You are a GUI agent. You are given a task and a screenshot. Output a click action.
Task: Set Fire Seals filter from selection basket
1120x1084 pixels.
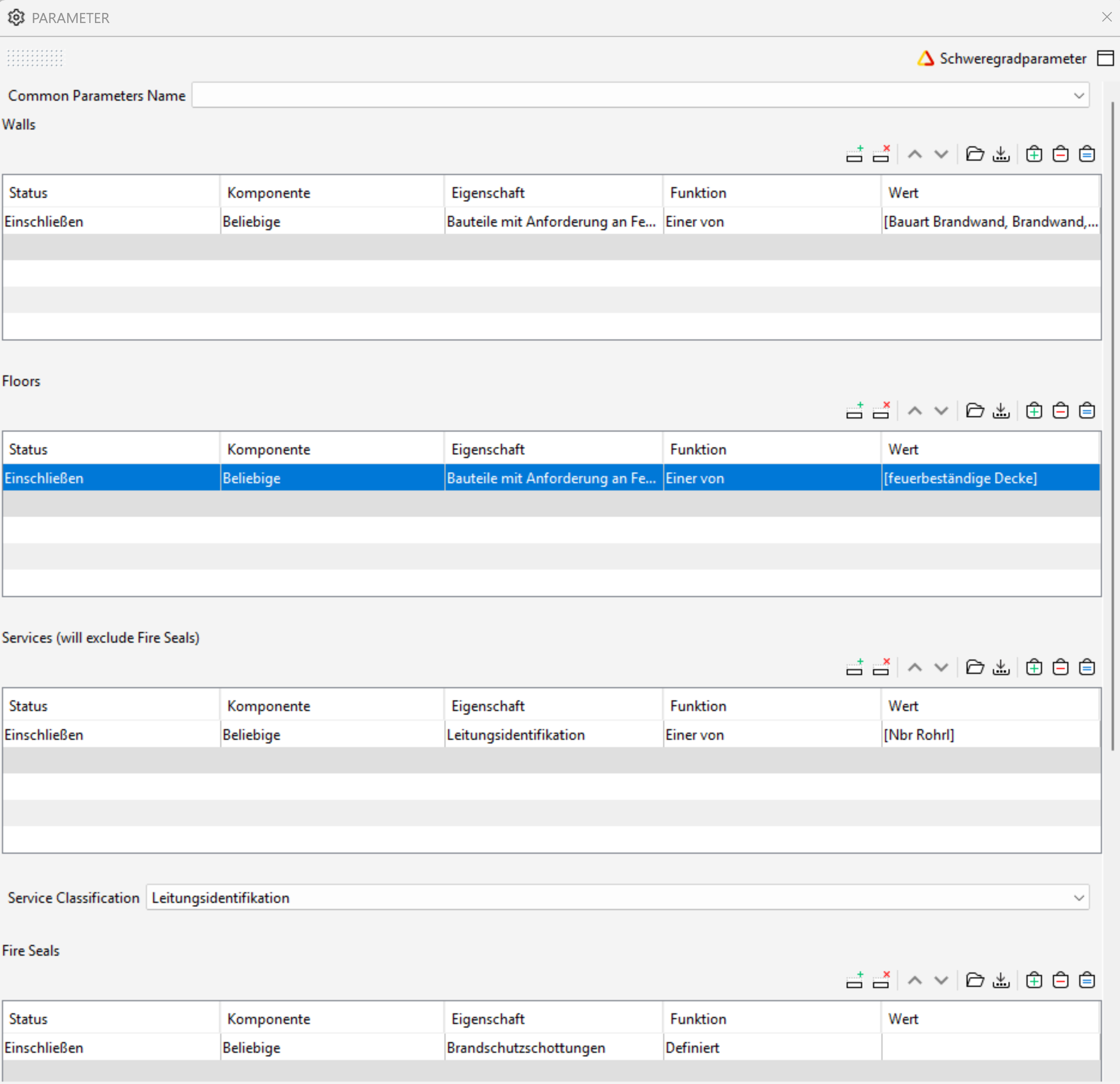(1087, 980)
